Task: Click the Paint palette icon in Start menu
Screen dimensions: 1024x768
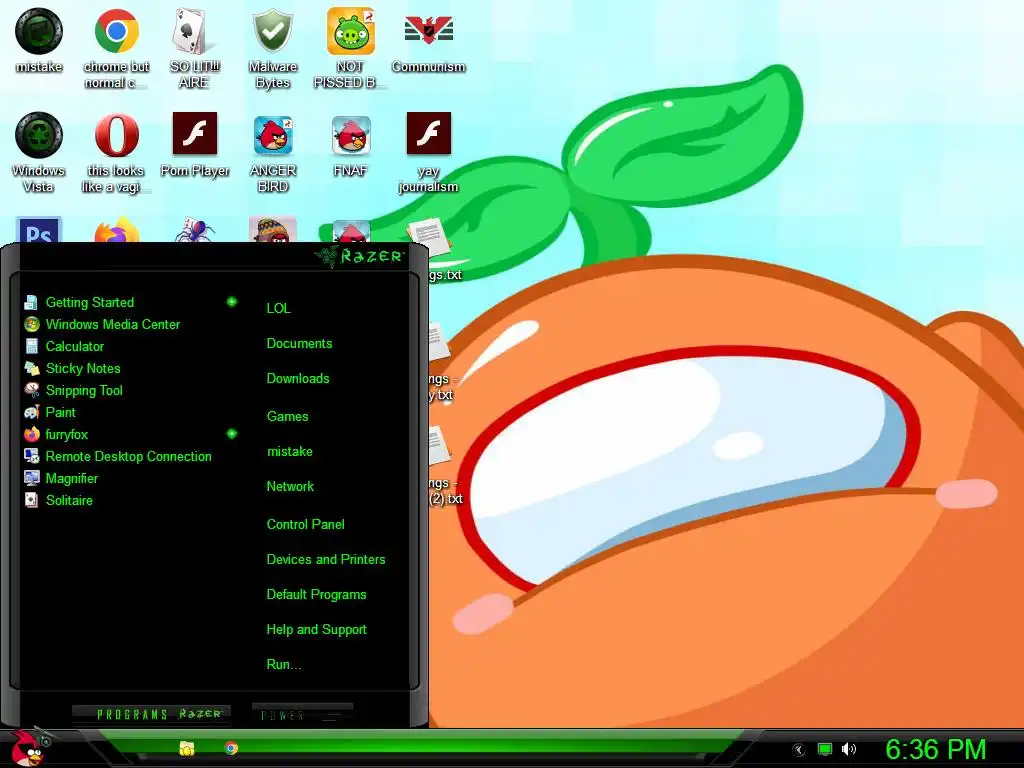Action: [x=31, y=412]
